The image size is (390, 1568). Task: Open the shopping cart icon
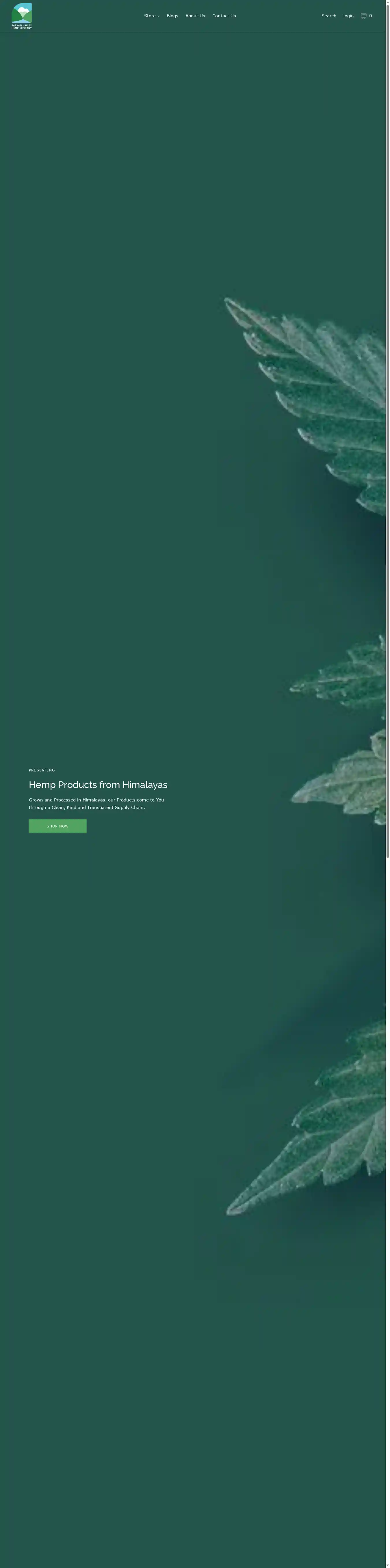363,16
